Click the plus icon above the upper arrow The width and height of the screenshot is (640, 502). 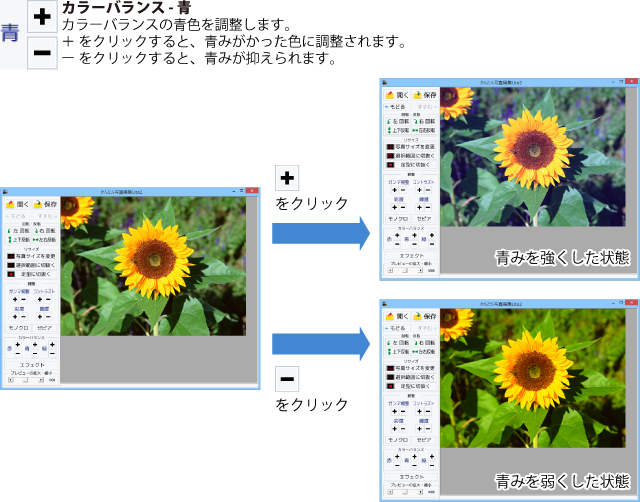286,178
